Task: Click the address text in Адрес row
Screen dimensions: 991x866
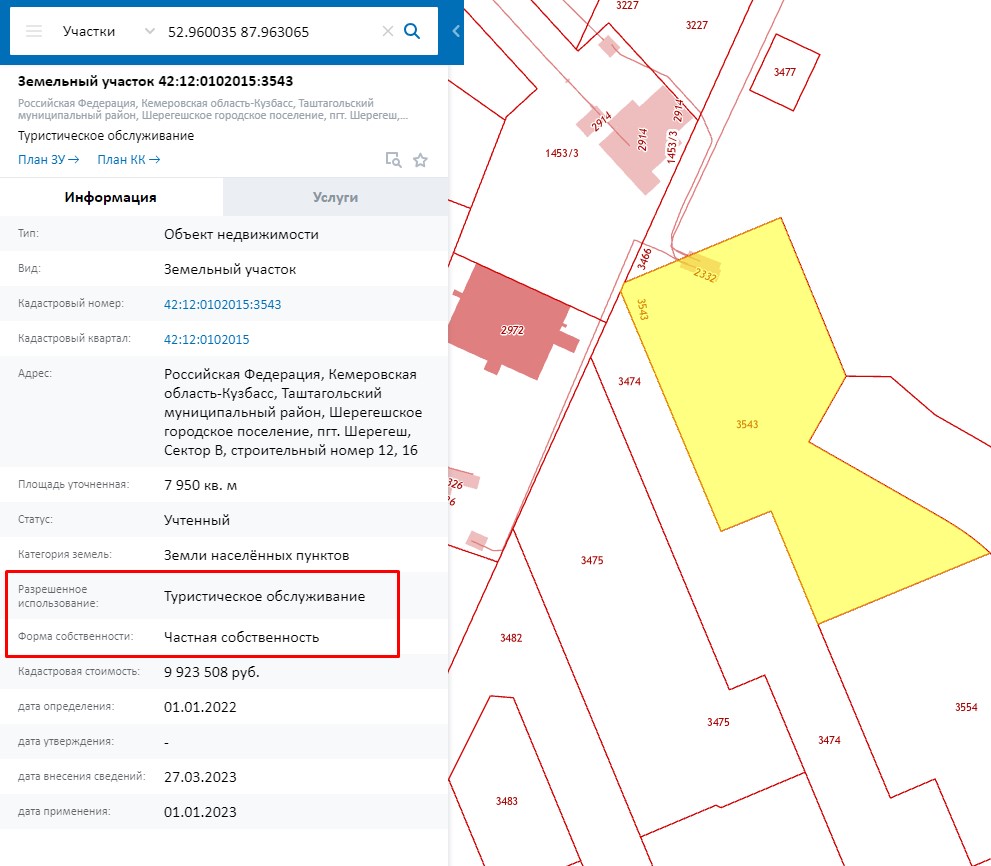Action: click(x=293, y=412)
